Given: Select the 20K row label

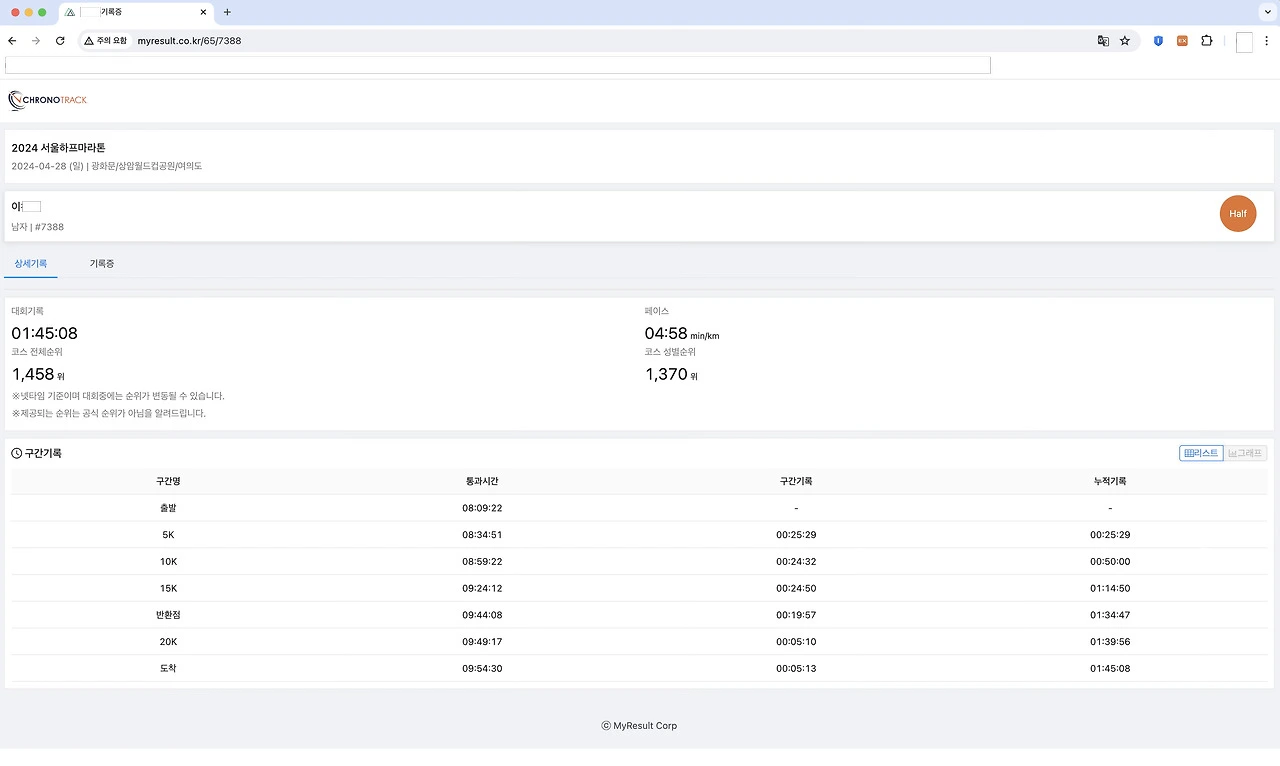Looking at the screenshot, I should click(168, 642).
